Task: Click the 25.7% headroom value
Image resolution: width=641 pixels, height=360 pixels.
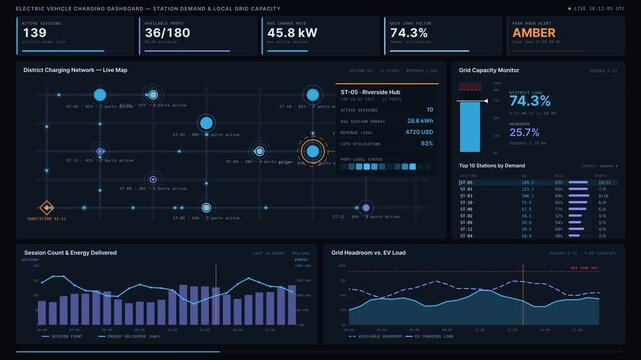Action: click(x=524, y=132)
